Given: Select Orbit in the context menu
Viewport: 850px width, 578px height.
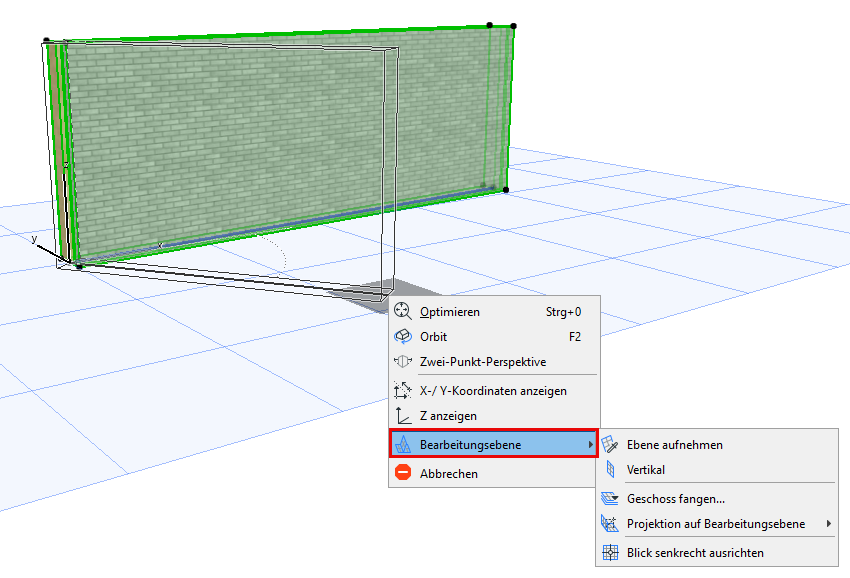Looking at the screenshot, I should point(494,337).
